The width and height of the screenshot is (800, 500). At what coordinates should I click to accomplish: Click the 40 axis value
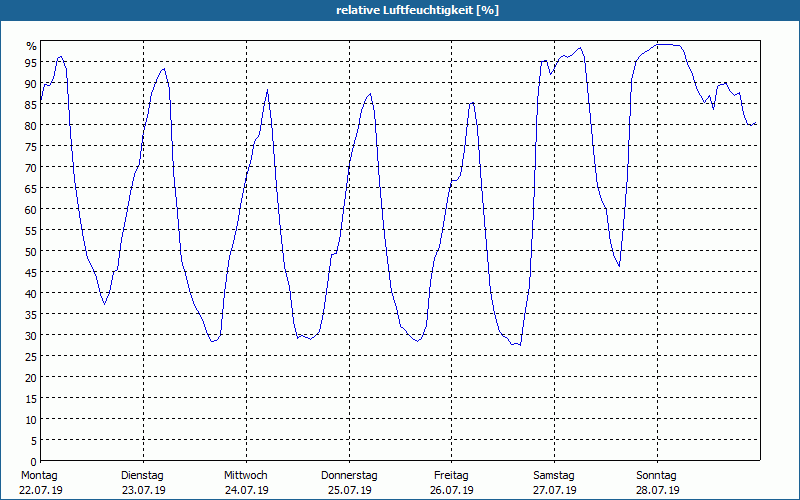point(31,294)
